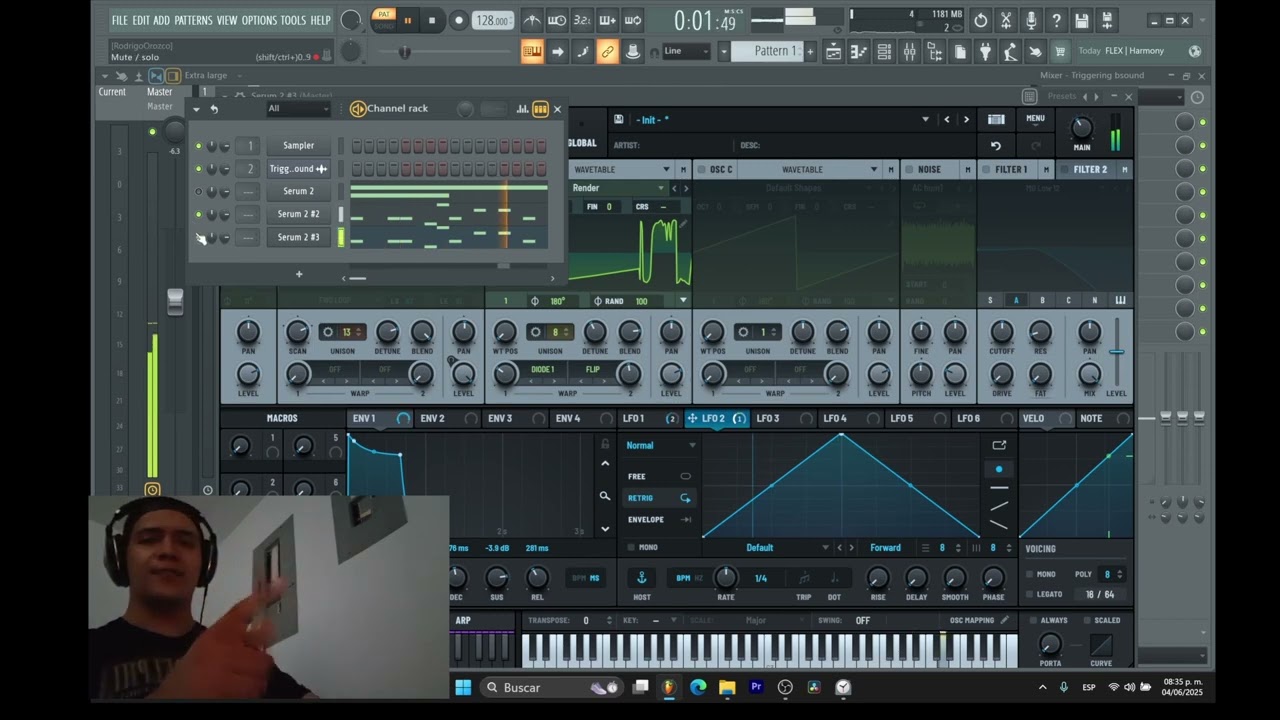Enable the NOISE oscillator
This screenshot has width=1280, height=720.
click(908, 170)
